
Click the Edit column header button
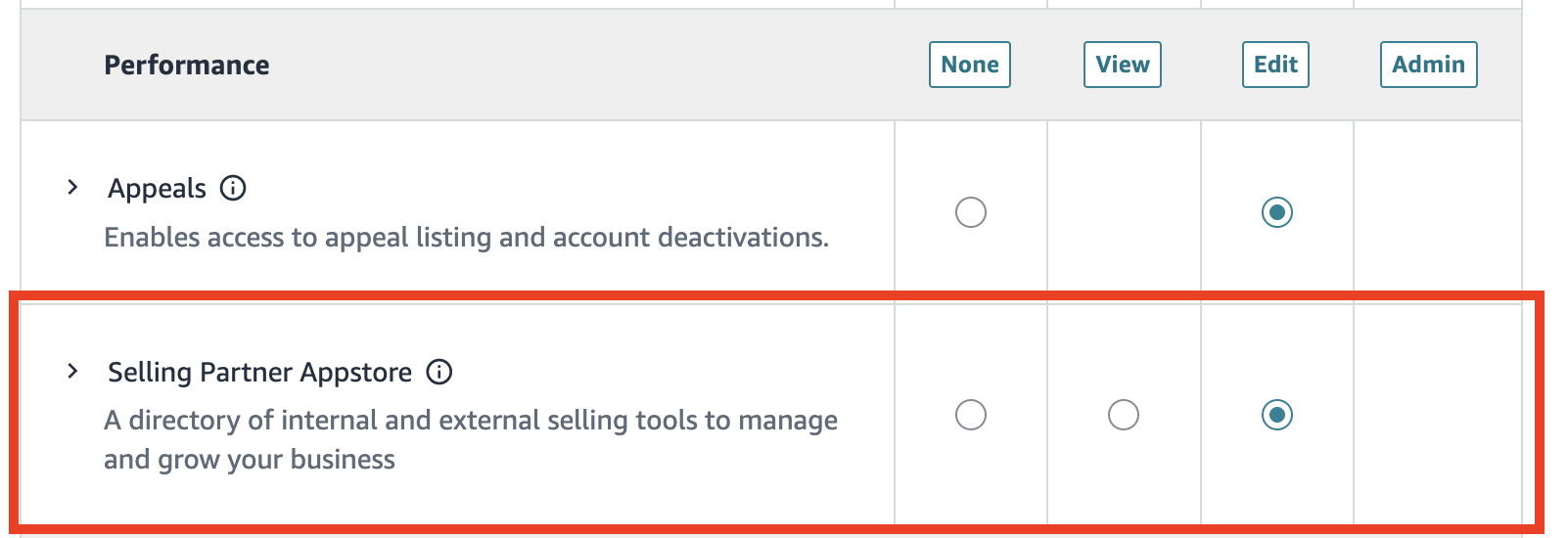pos(1275,65)
